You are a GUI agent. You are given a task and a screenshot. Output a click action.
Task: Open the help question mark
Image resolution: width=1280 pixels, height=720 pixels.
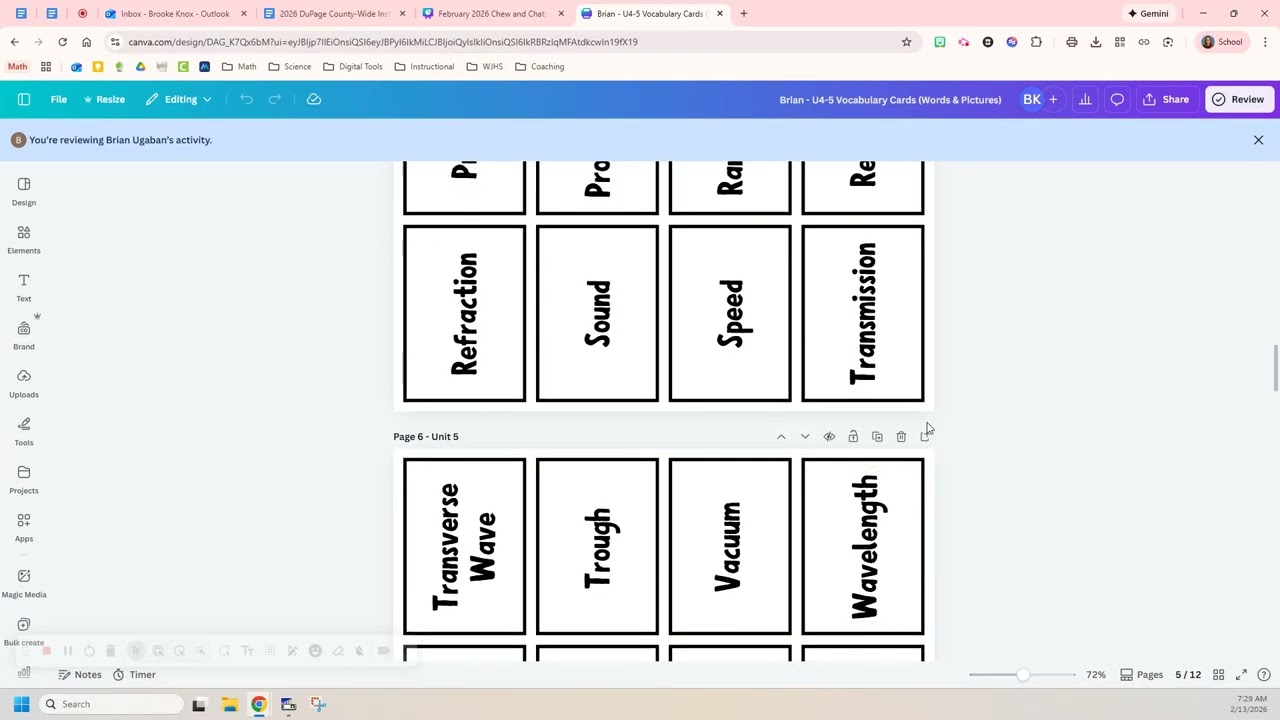click(1264, 675)
